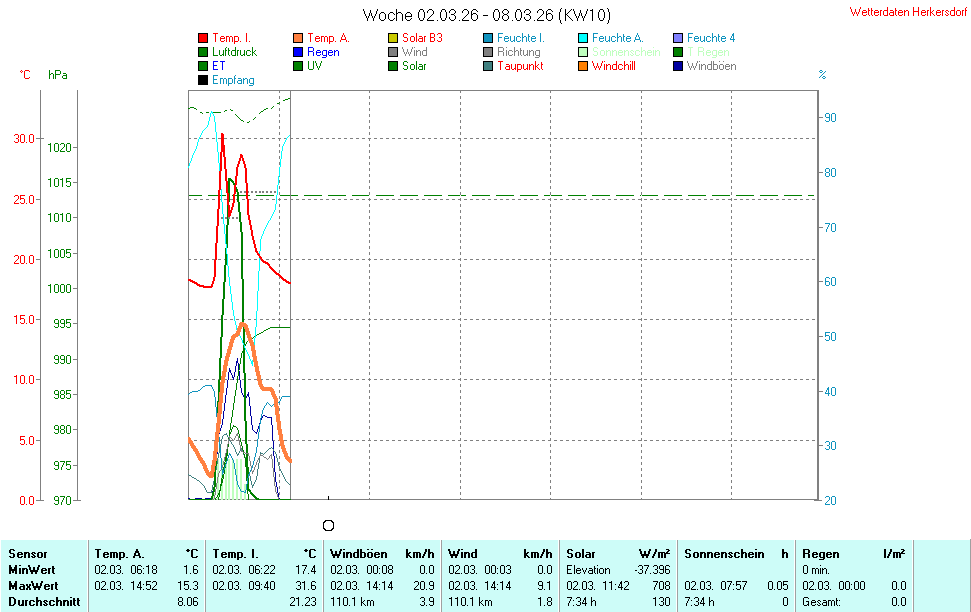Click the Windböen km/h table header
The width and height of the screenshot is (971, 612).
click(381, 554)
